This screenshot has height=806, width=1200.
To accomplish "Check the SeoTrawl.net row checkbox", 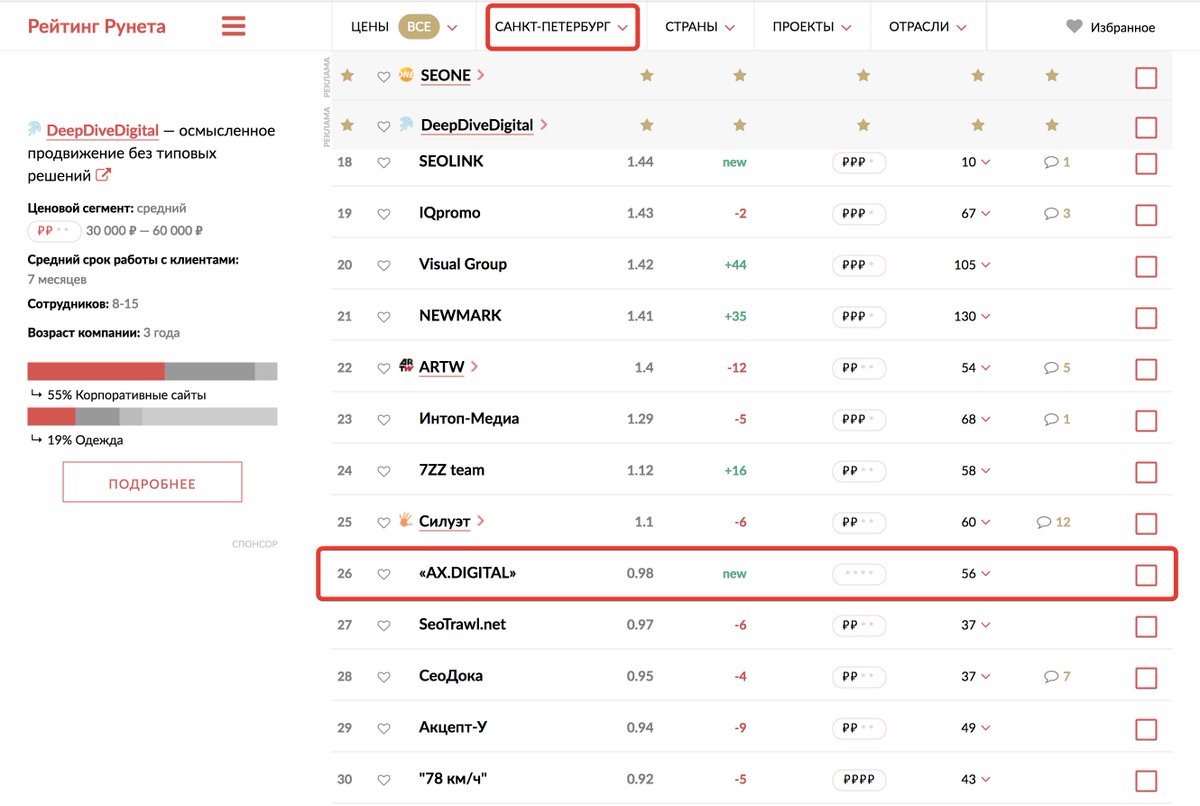I will point(1146,626).
